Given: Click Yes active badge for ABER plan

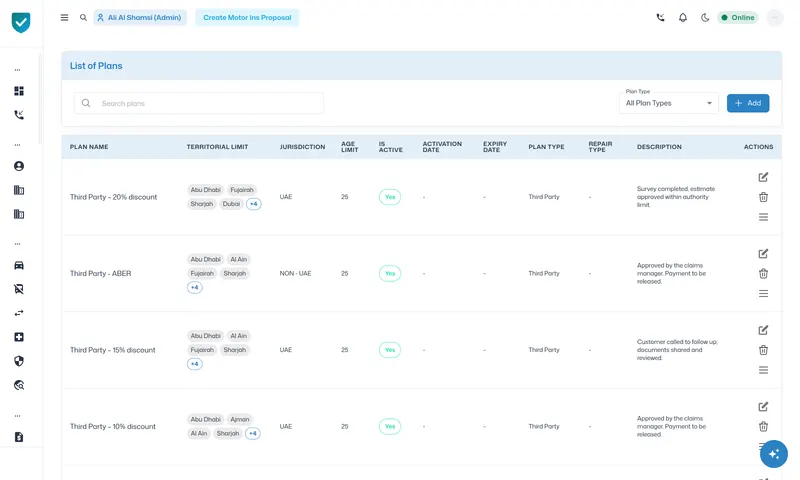Looking at the screenshot, I should coord(390,273).
